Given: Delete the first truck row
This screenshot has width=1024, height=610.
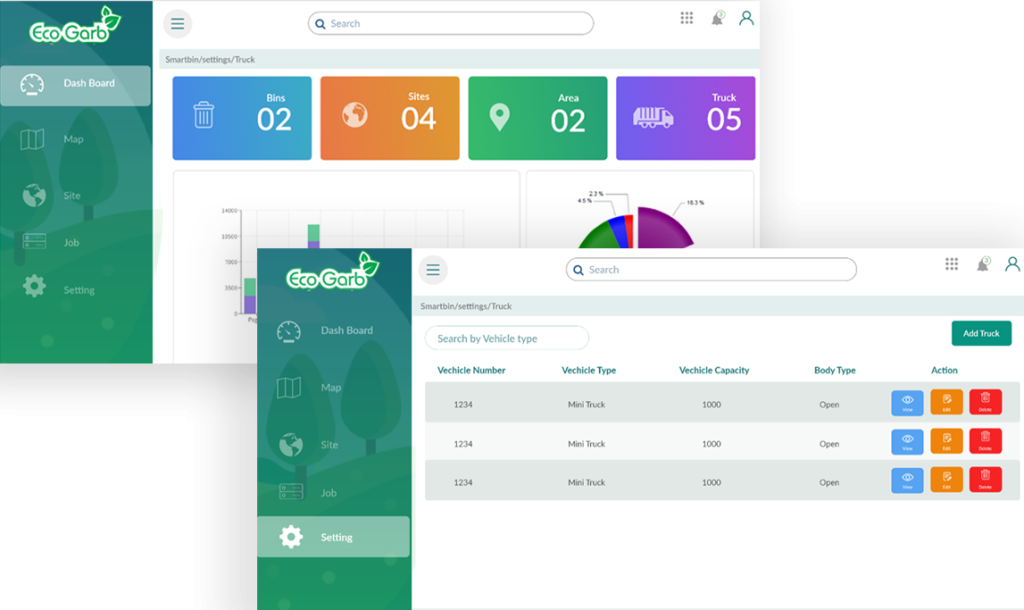Looking at the screenshot, I should (x=985, y=402).
